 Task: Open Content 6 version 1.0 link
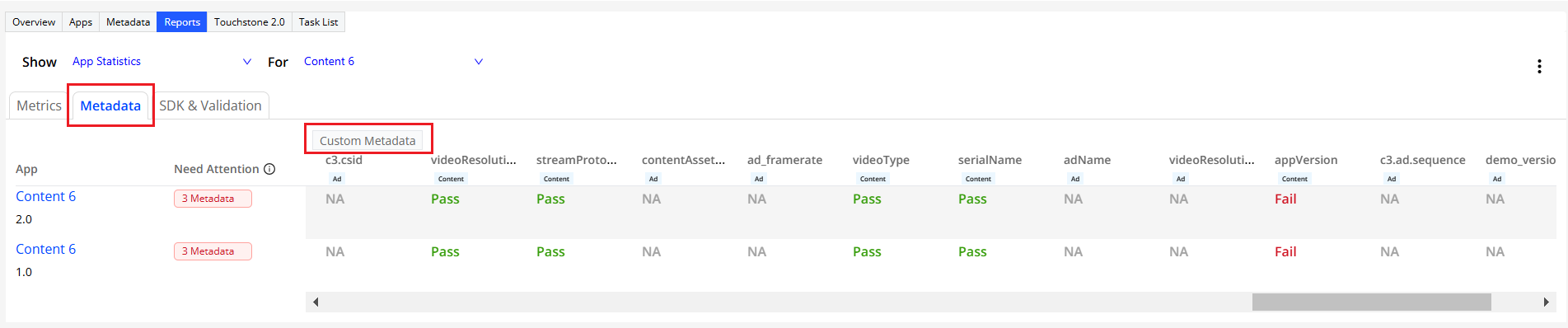coord(46,249)
